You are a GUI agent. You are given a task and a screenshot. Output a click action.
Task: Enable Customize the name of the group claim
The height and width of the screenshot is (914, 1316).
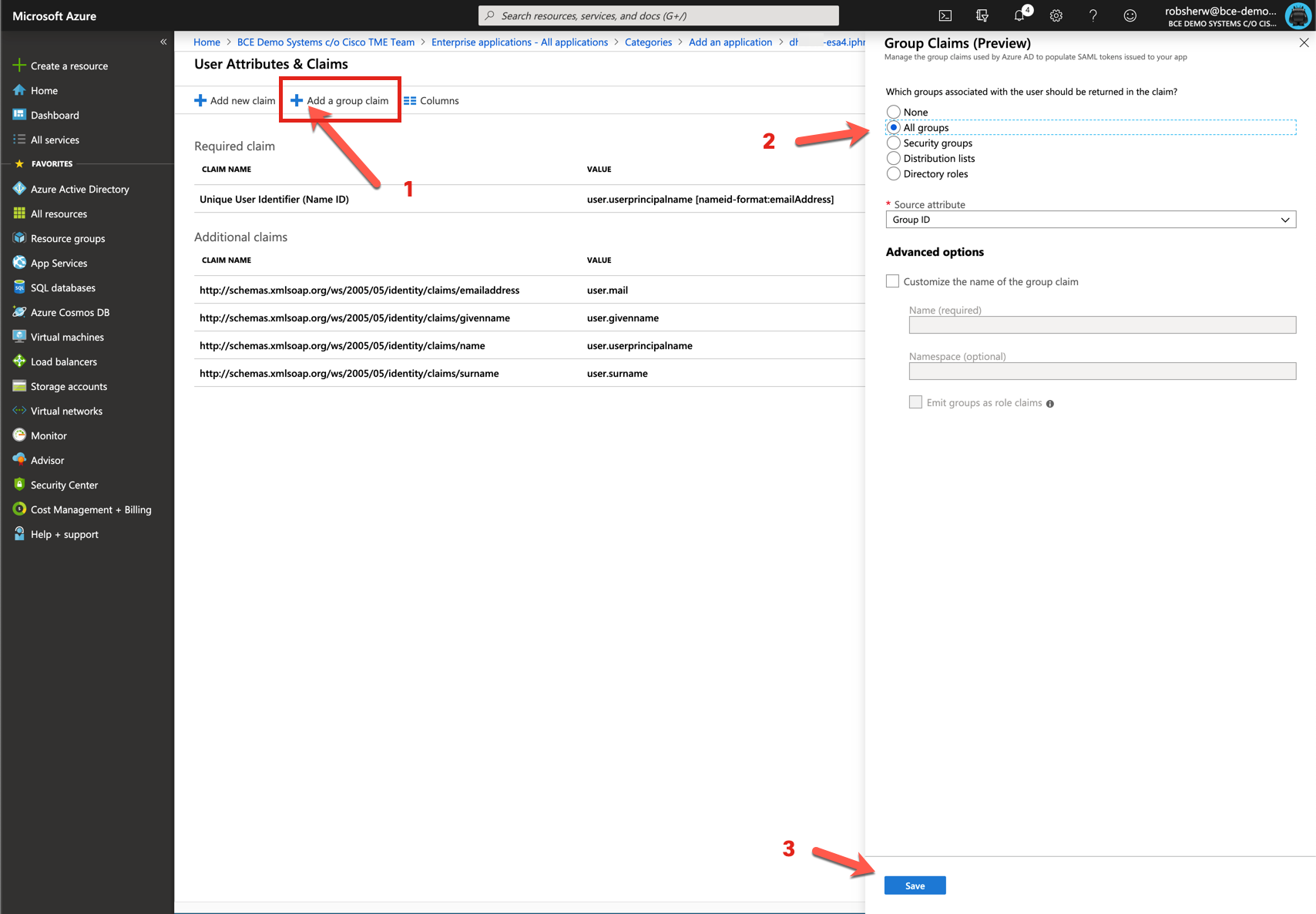pos(892,281)
